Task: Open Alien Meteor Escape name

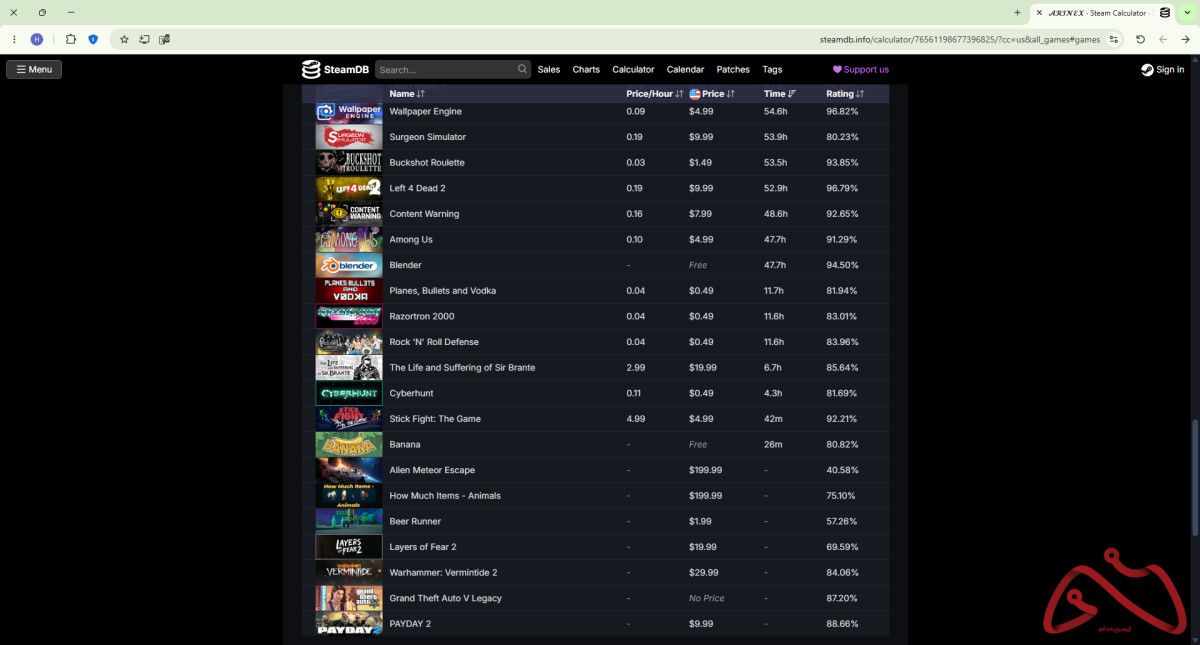Action: point(432,470)
